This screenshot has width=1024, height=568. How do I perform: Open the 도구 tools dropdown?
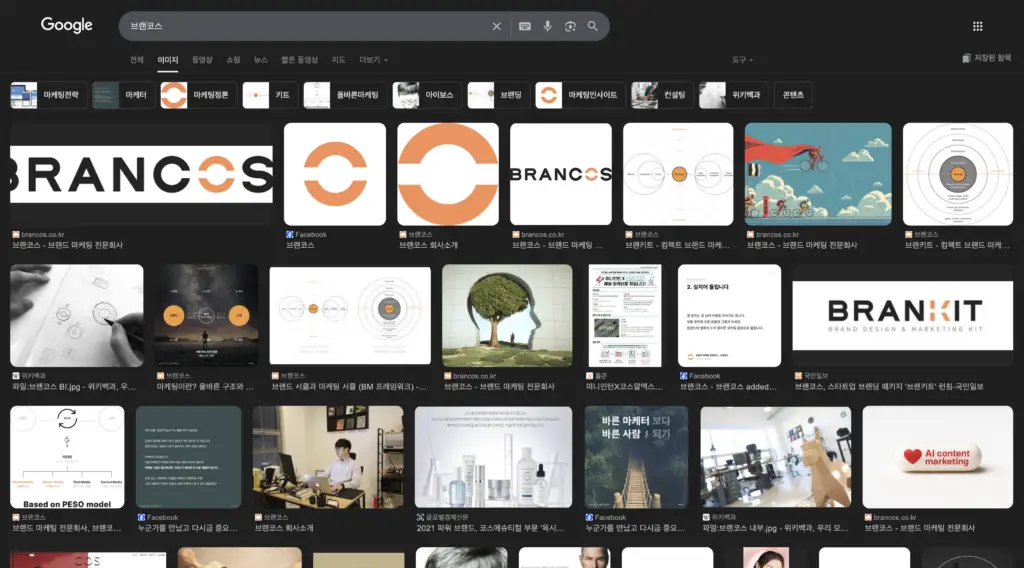coord(742,59)
